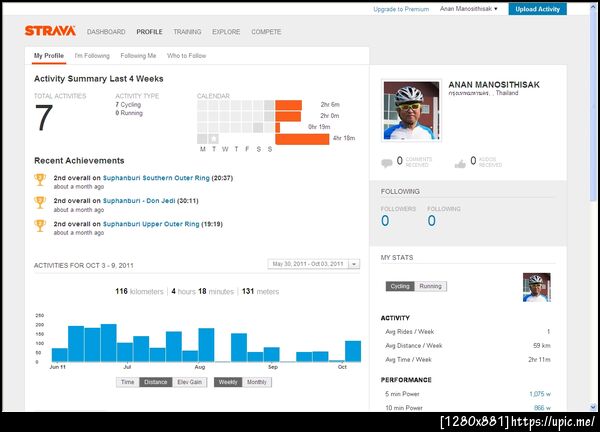Viewport: 600px width, 432px height.
Task: Open Suphanburi Upper Outer Ring segment
Action: (x=151, y=224)
